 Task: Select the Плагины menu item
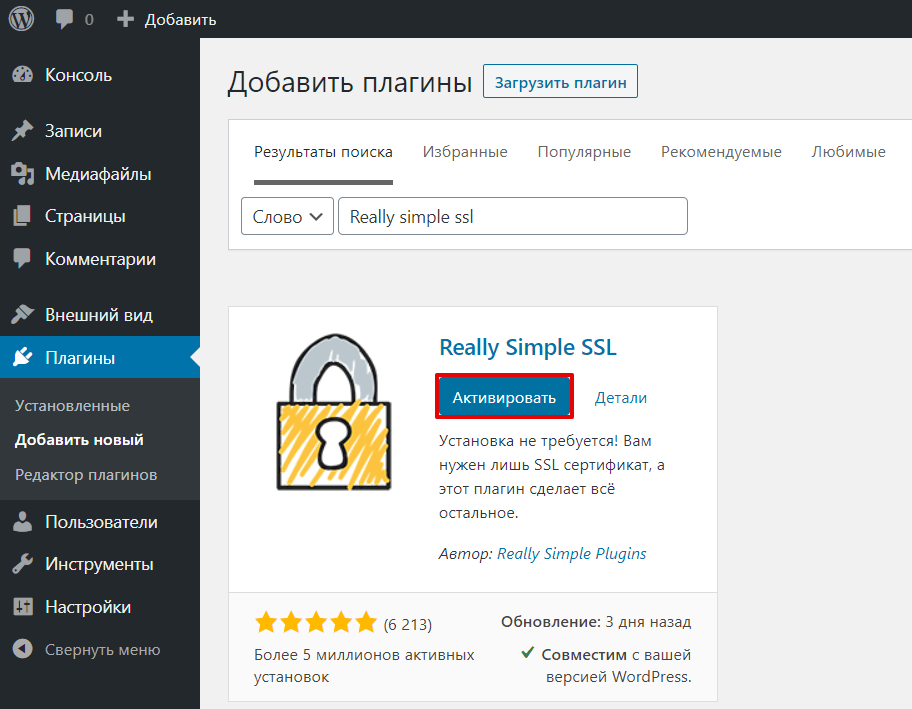click(x=100, y=357)
